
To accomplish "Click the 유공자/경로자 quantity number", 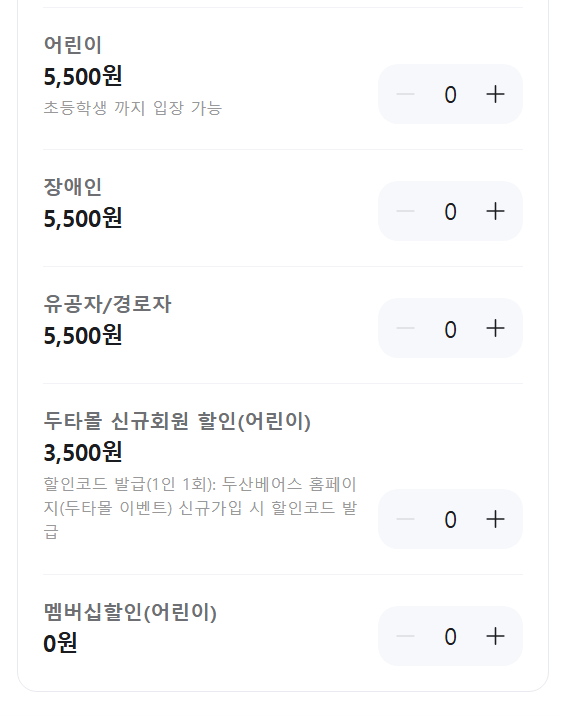I will coord(451,329).
